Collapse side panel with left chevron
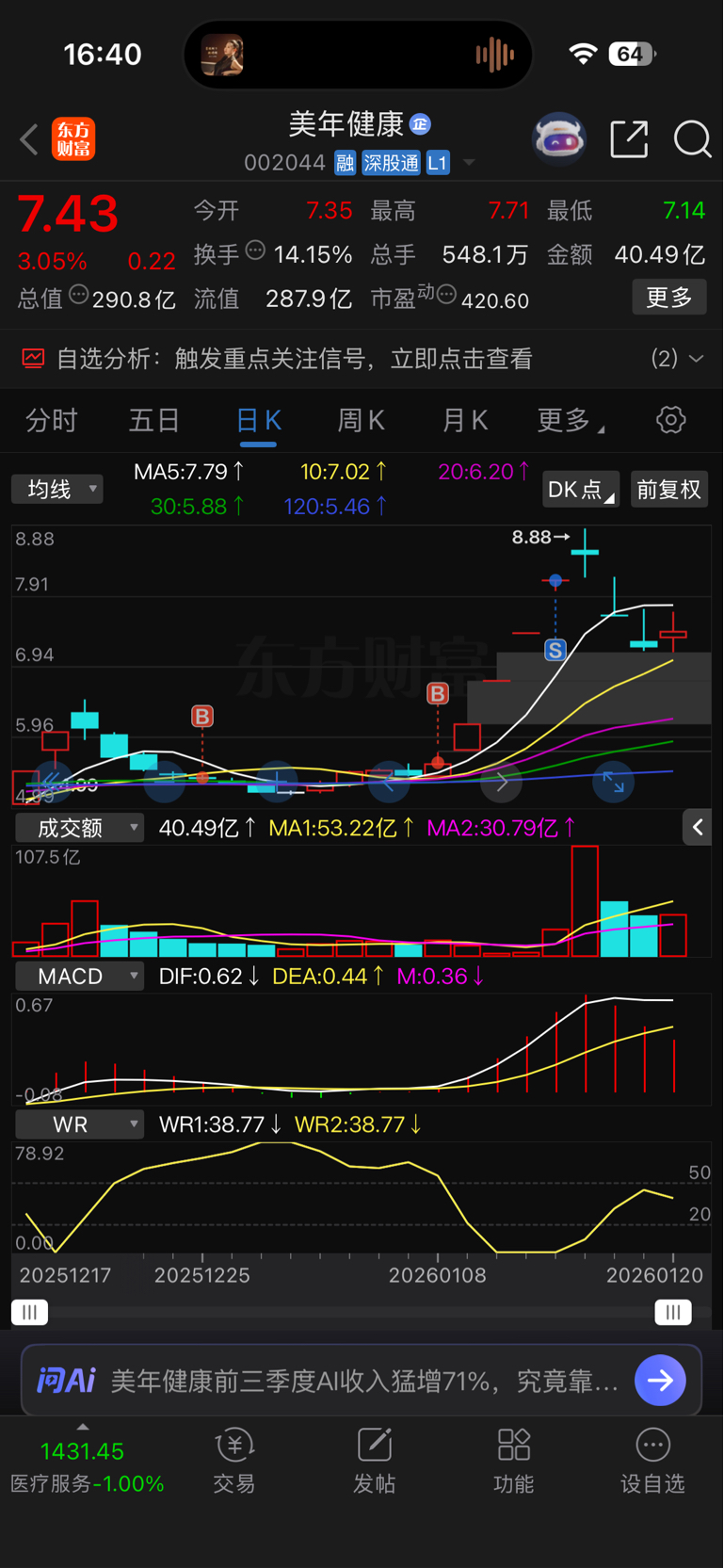 click(697, 828)
